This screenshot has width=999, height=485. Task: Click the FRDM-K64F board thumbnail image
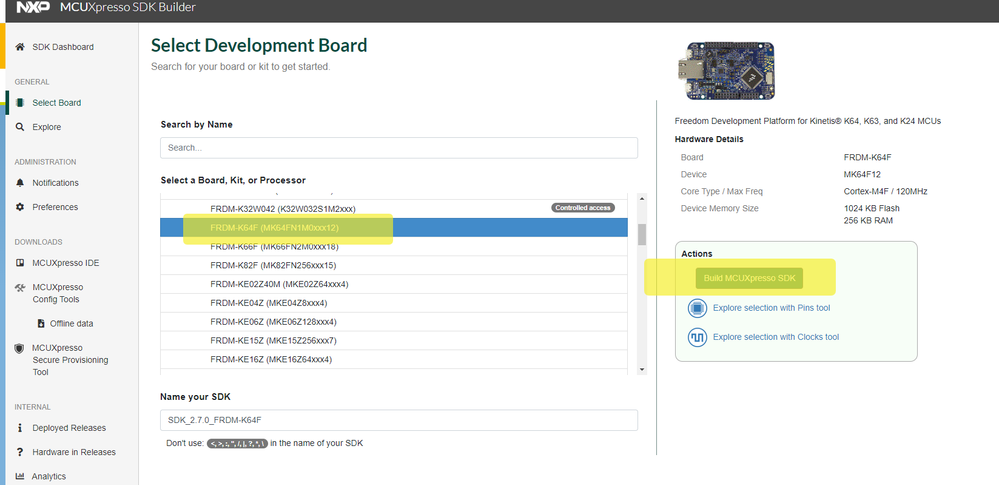click(726, 70)
